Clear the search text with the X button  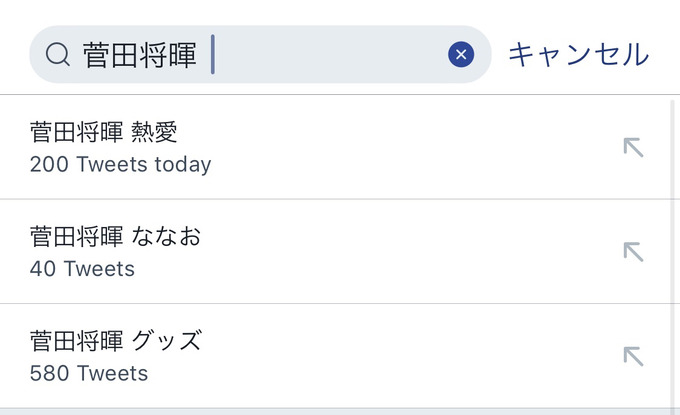(x=461, y=54)
